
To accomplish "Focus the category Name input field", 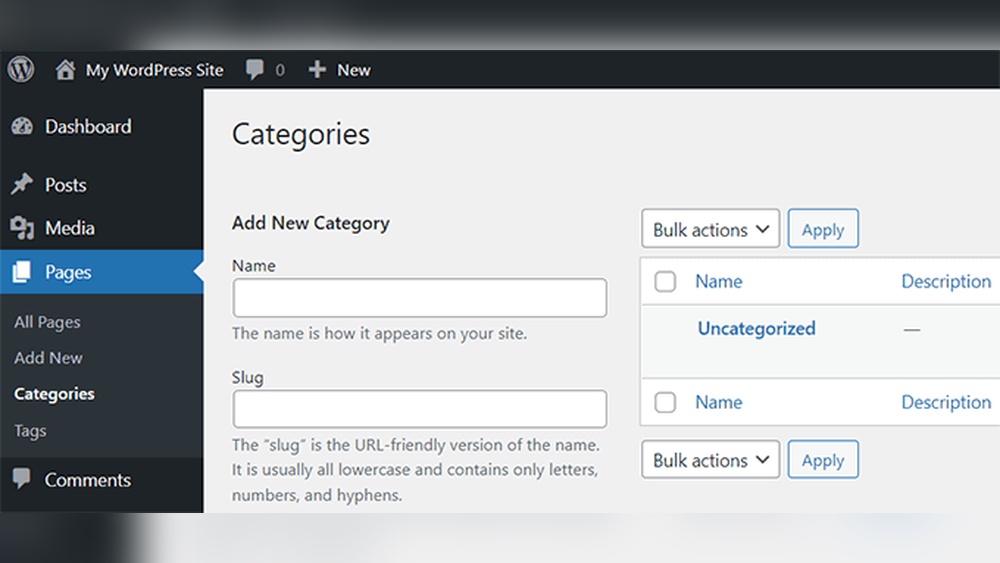I will tap(420, 298).
